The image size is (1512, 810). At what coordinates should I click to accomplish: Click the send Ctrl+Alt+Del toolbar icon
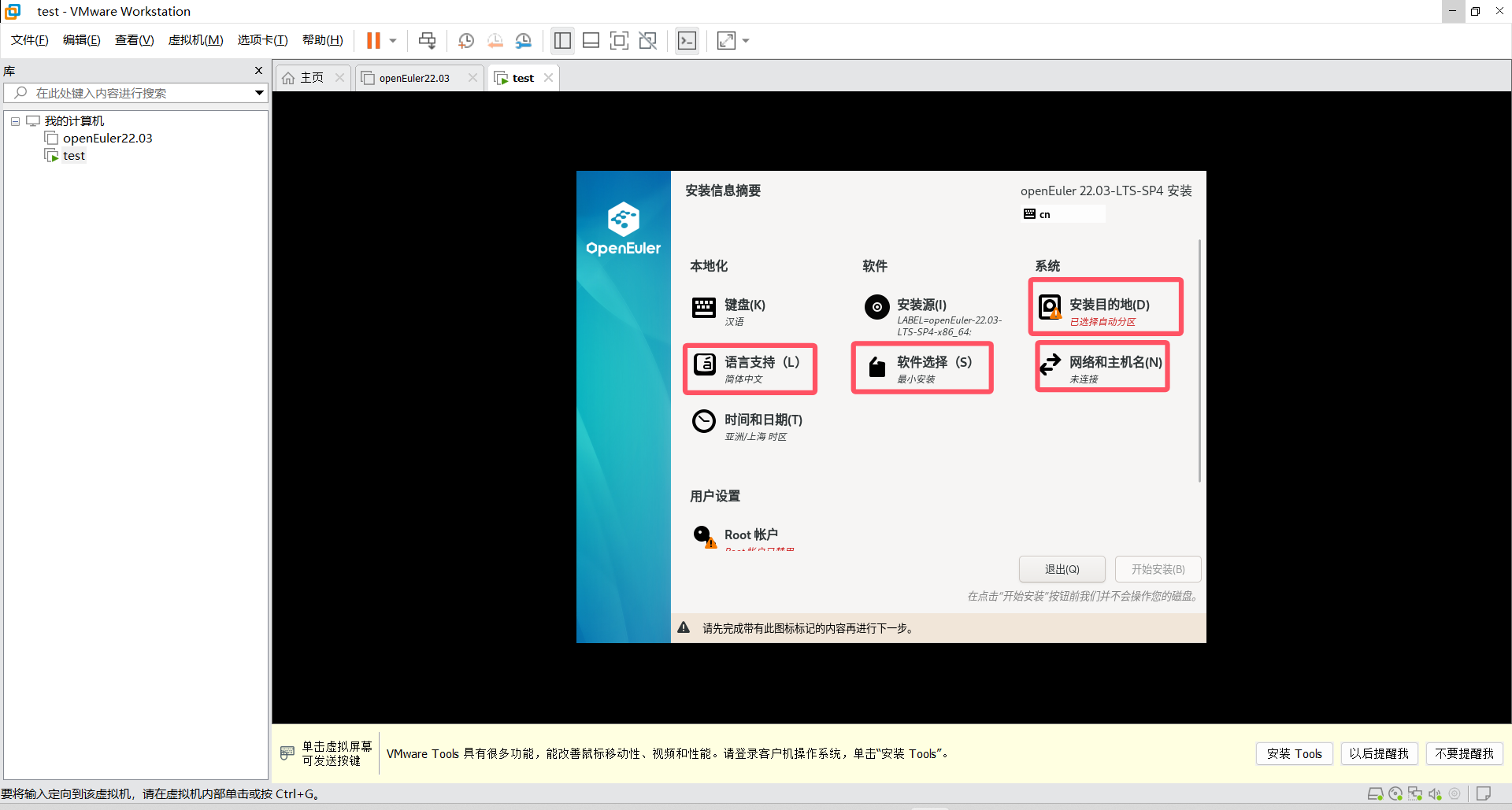427,40
